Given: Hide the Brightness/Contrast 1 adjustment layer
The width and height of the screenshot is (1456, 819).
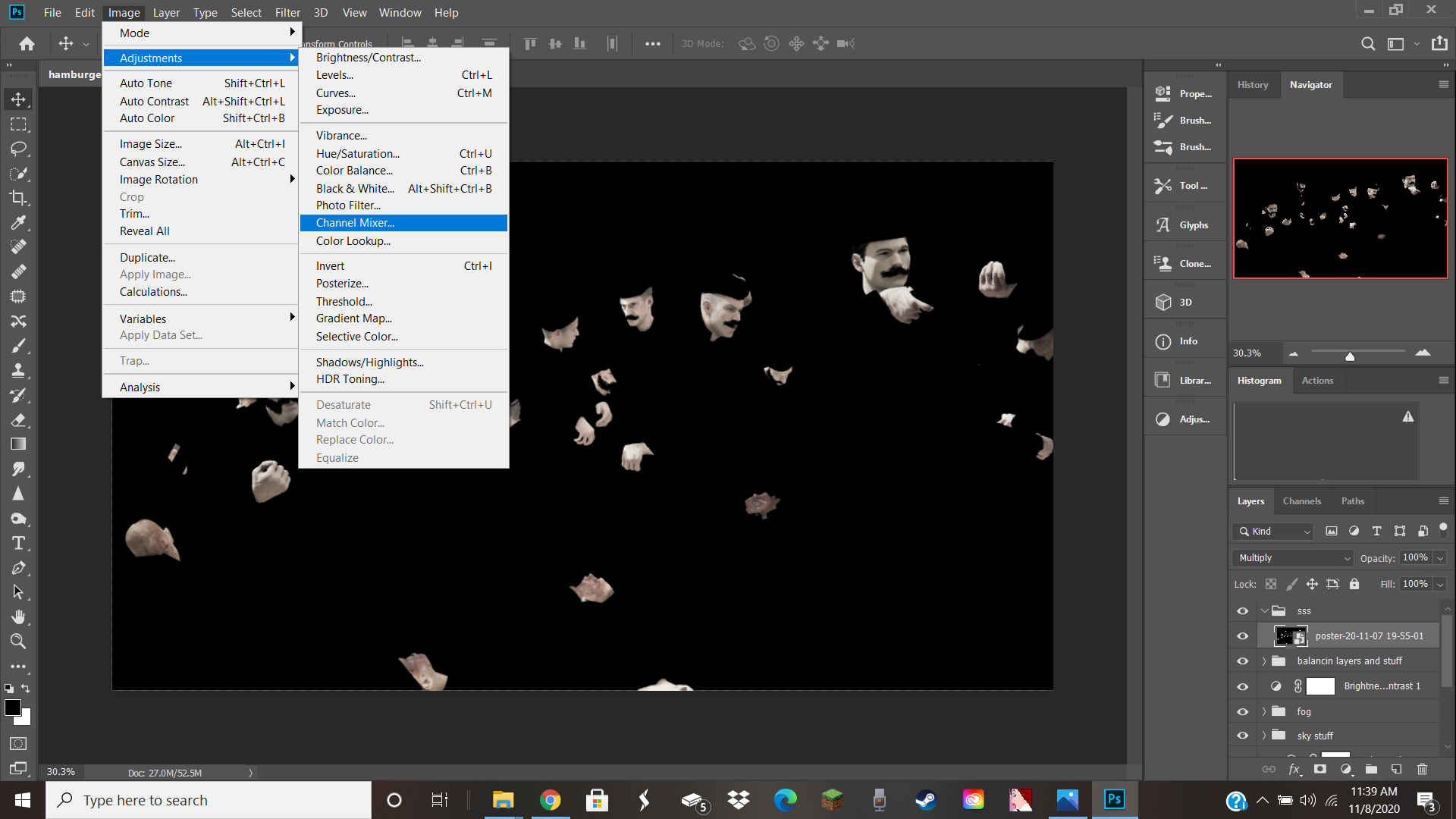Looking at the screenshot, I should click(1242, 686).
